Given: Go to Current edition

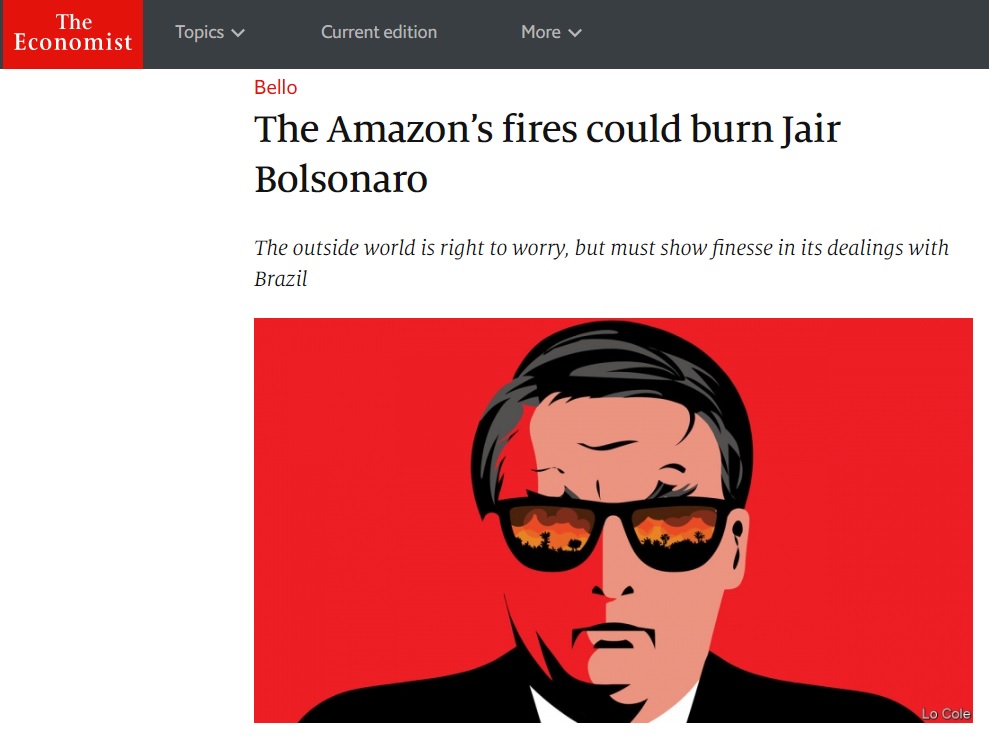Looking at the screenshot, I should [x=378, y=32].
